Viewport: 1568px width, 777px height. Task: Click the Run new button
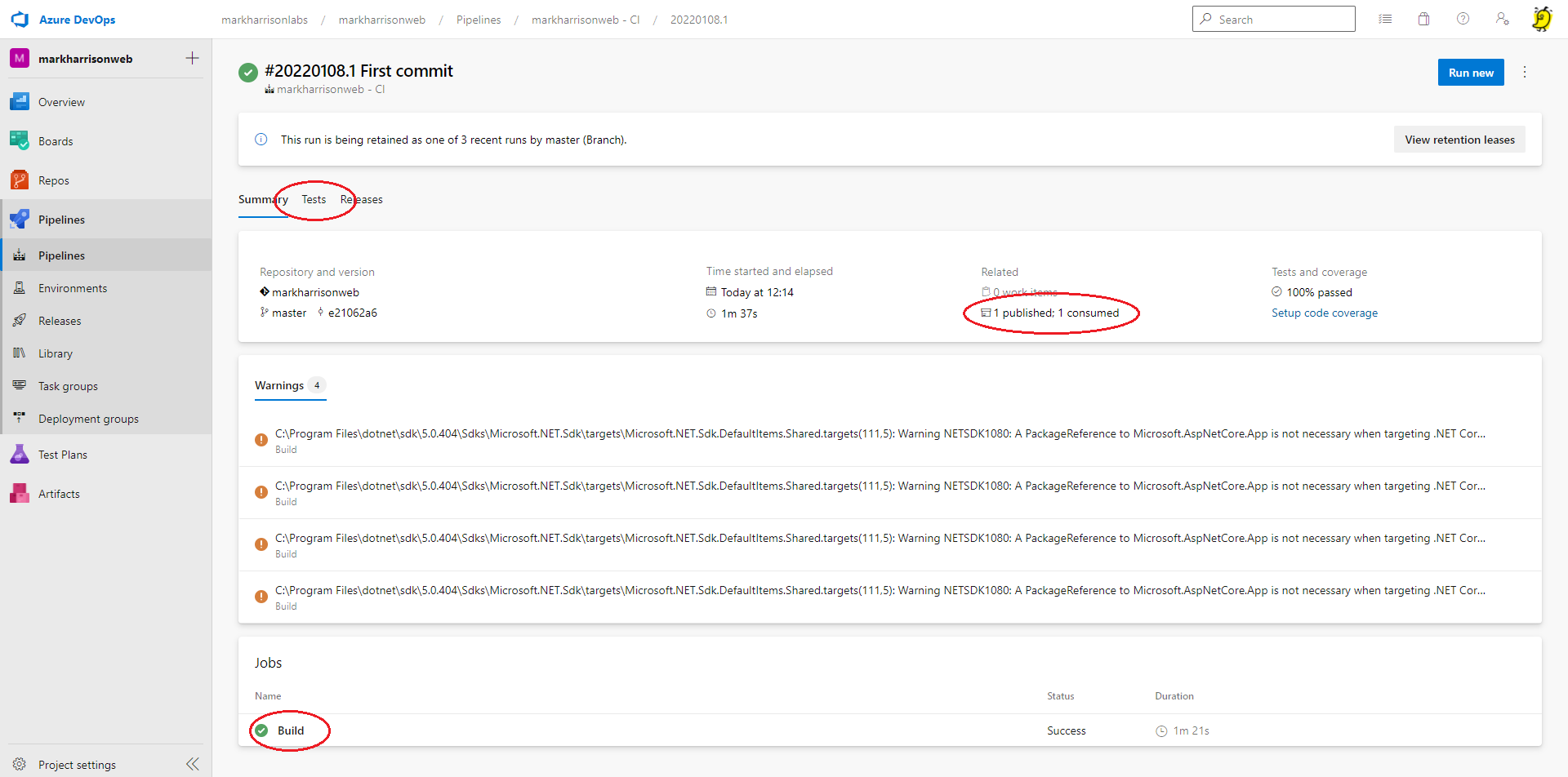click(1470, 73)
